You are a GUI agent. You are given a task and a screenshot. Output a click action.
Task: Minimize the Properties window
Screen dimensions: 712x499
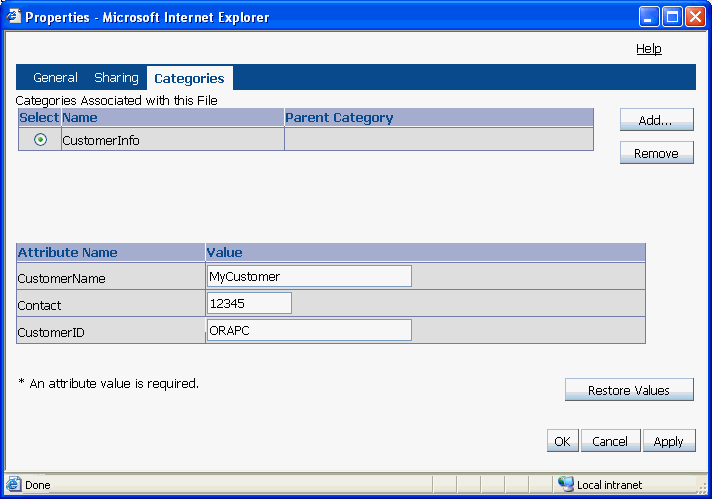click(x=649, y=17)
